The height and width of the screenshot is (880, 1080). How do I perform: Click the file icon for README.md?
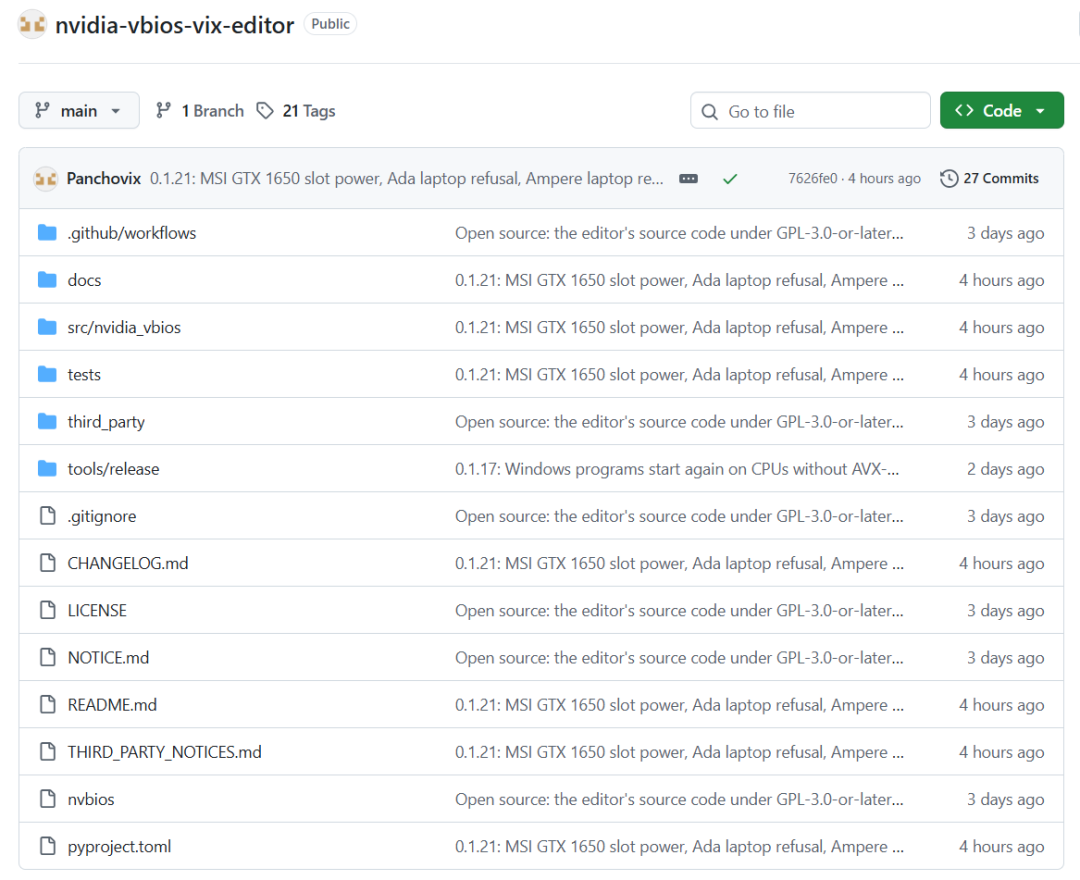(48, 704)
